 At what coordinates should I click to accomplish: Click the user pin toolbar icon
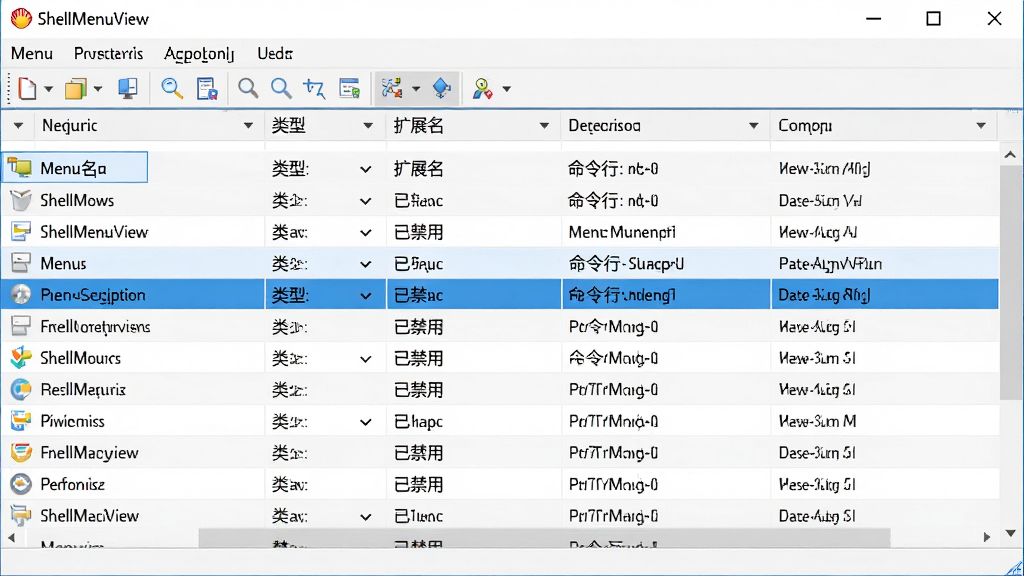coord(482,88)
